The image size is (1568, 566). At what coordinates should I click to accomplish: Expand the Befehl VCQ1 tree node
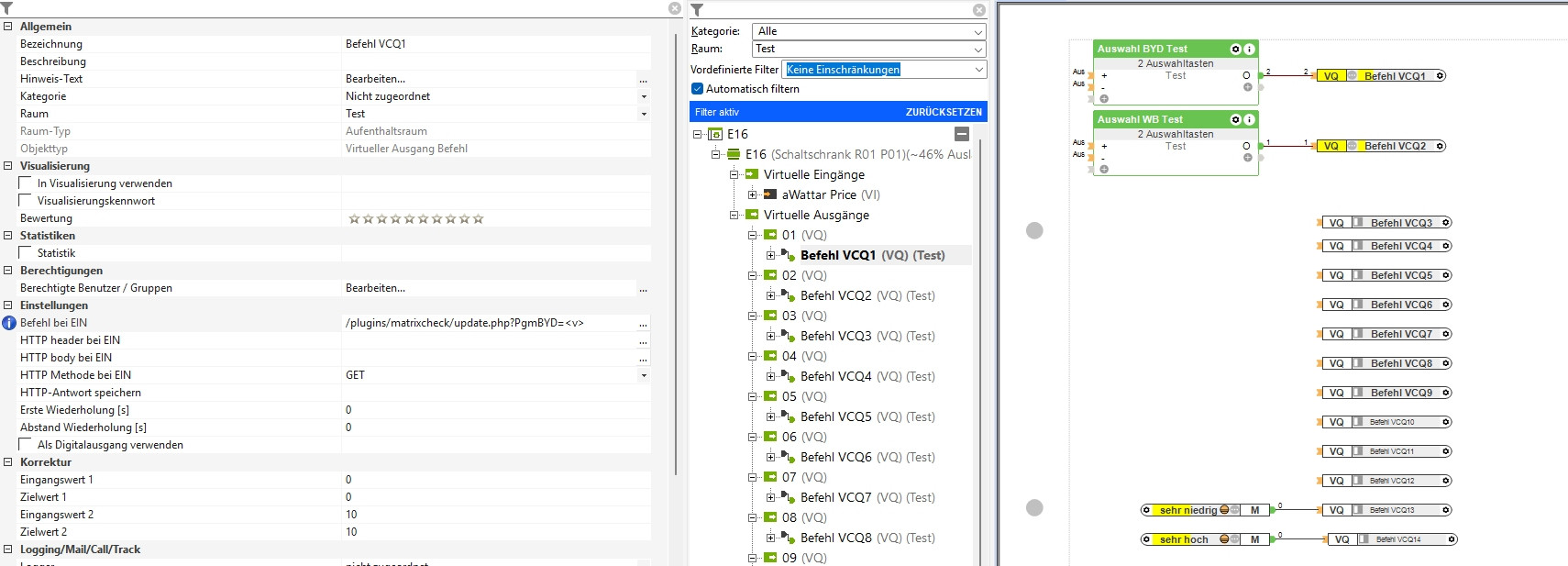coord(770,255)
